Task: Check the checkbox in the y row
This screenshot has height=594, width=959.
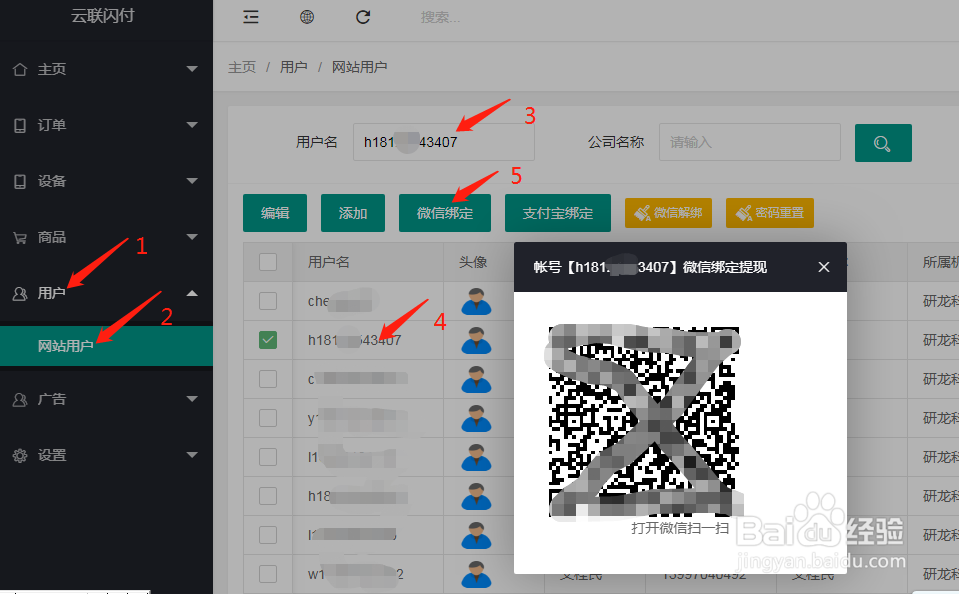Action: (268, 418)
